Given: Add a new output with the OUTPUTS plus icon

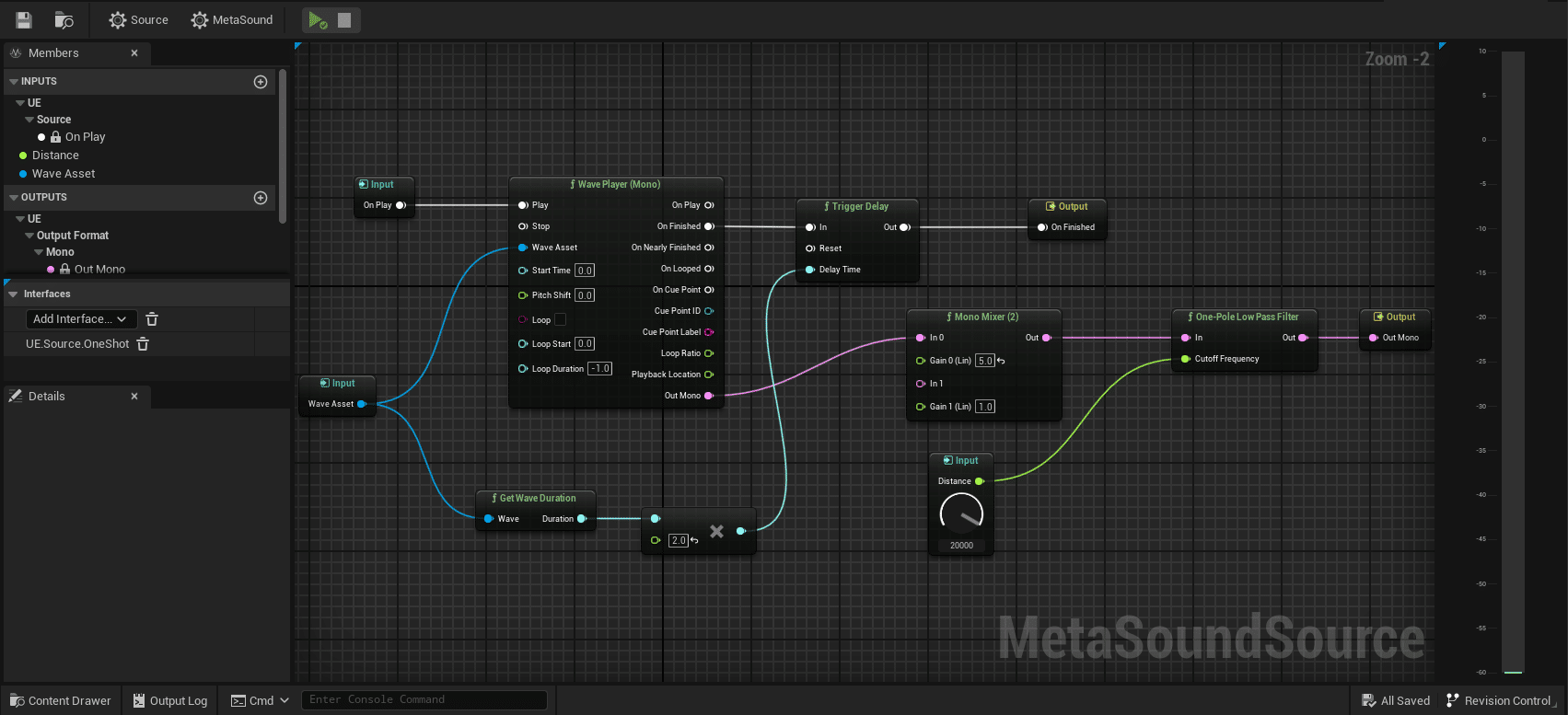Looking at the screenshot, I should [261, 198].
